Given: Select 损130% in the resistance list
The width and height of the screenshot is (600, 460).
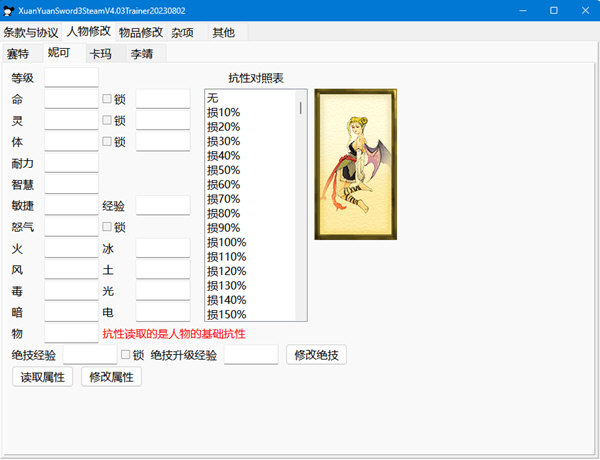Looking at the screenshot, I should tap(250, 285).
